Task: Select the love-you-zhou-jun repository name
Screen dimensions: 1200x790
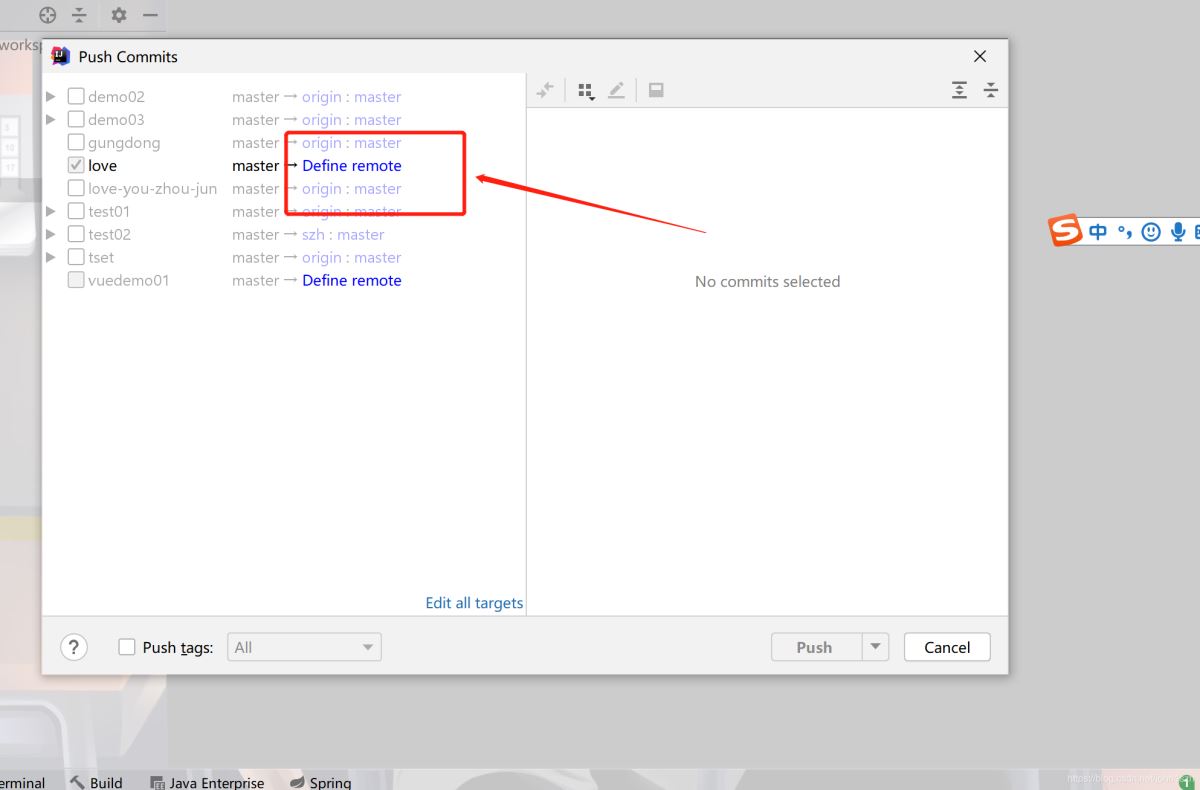Action: pyautogui.click(x=152, y=189)
